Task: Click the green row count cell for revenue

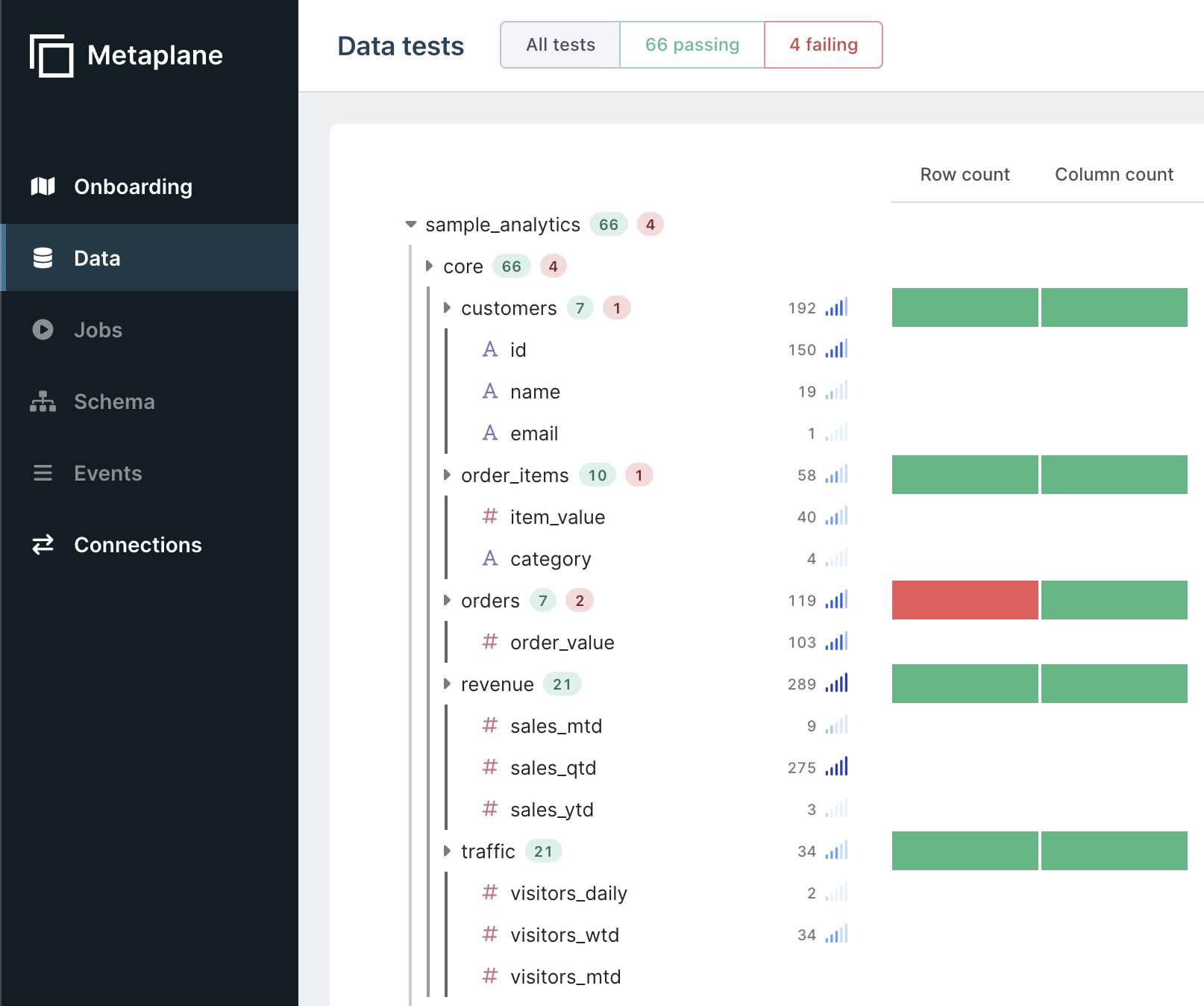Action: point(965,684)
